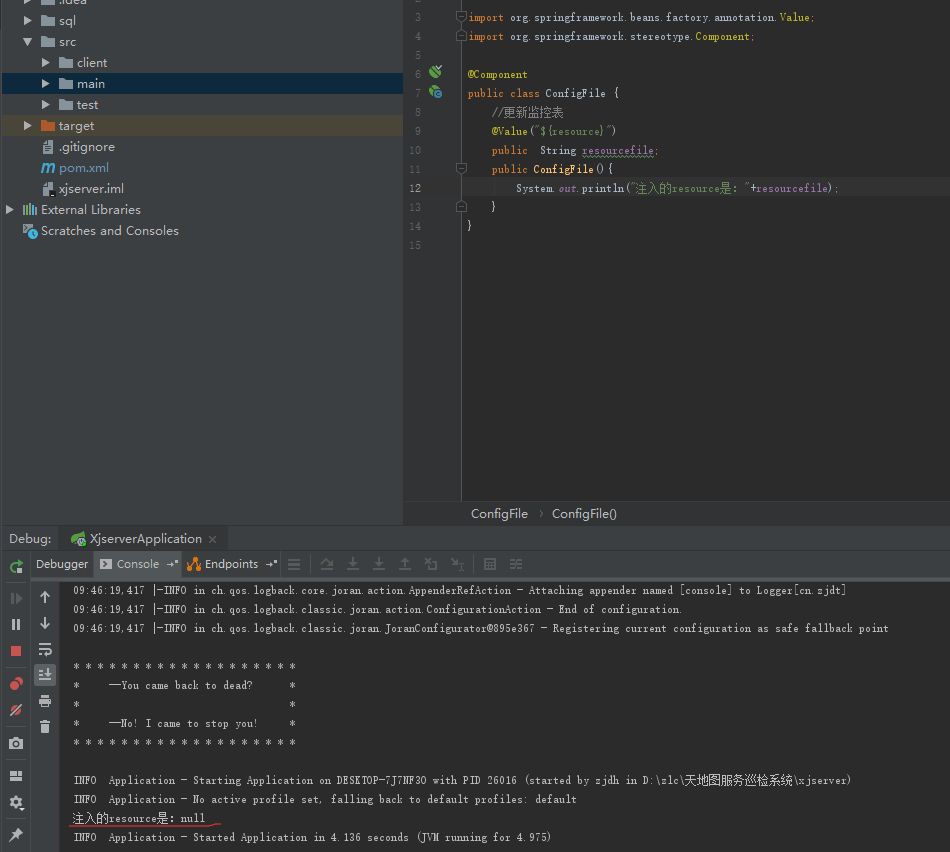The height and width of the screenshot is (852, 950).
Task: Open pom.xml file
Action: [84, 168]
